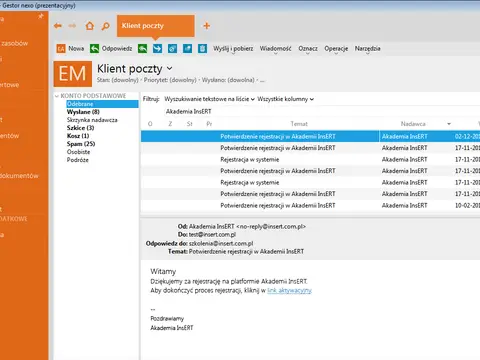
Task: Open Wyślij i pobierz menu
Action: tap(233, 49)
